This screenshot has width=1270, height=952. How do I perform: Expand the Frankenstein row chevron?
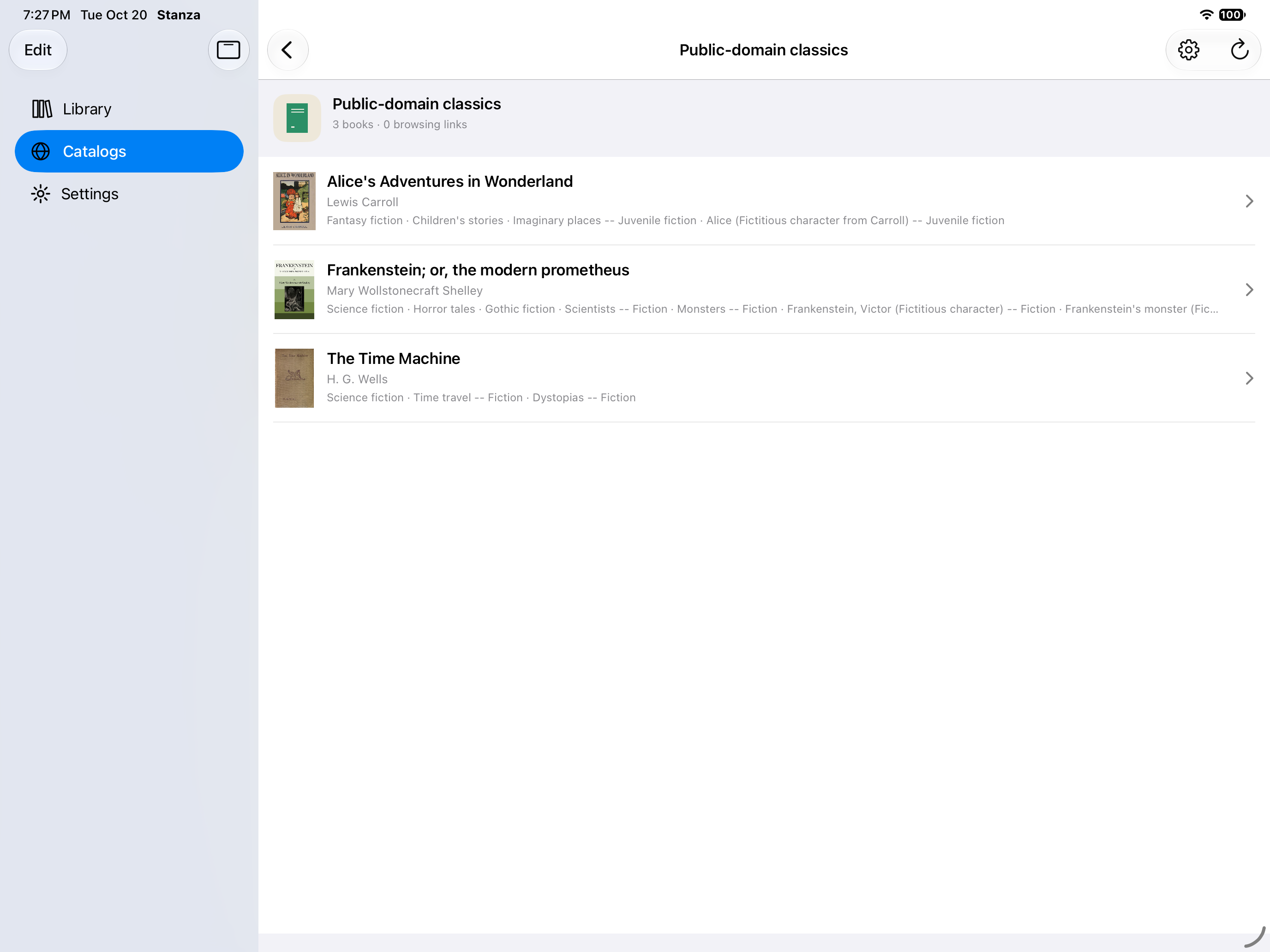pos(1249,289)
